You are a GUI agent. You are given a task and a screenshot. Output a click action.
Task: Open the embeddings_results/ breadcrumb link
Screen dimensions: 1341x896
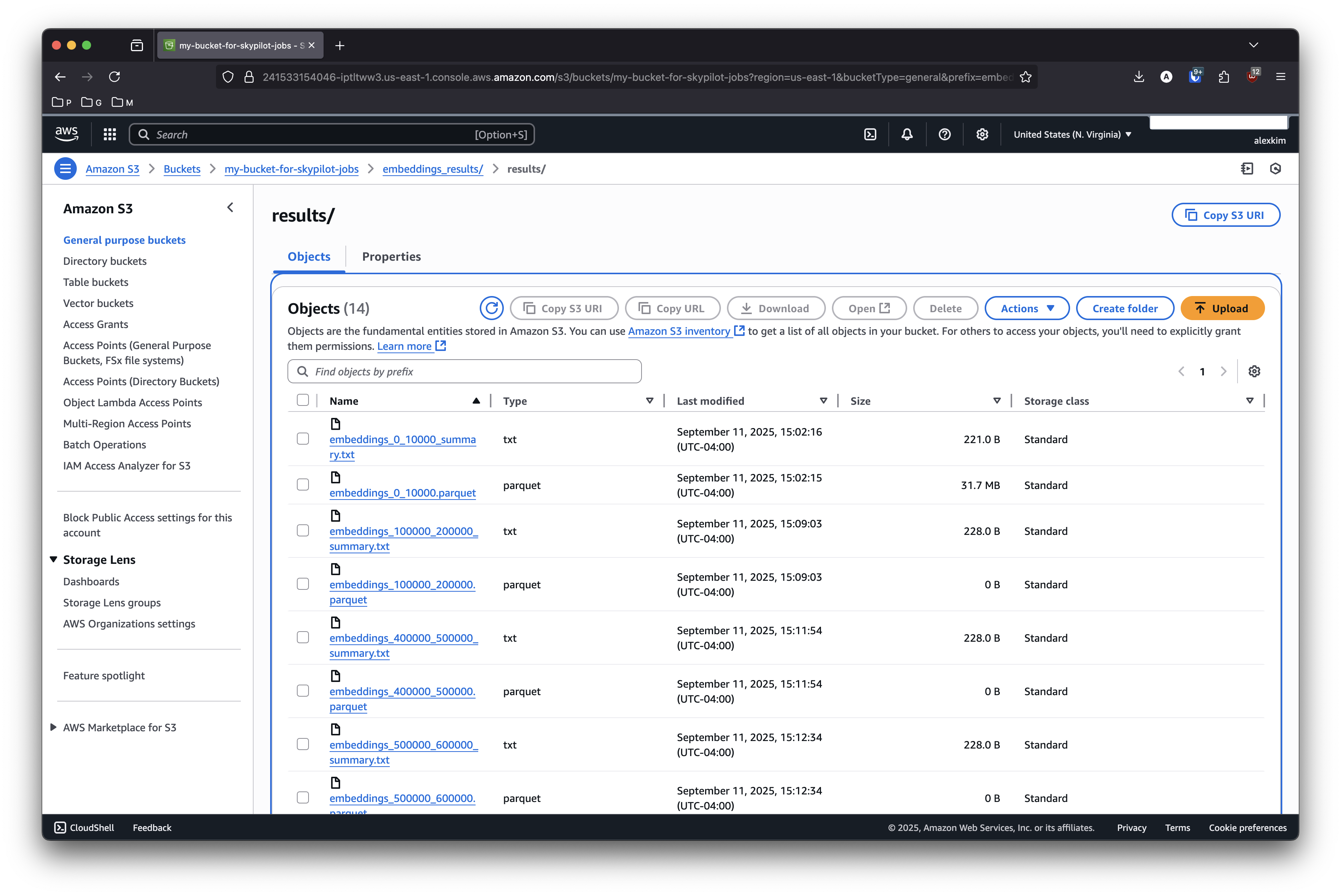coord(433,169)
